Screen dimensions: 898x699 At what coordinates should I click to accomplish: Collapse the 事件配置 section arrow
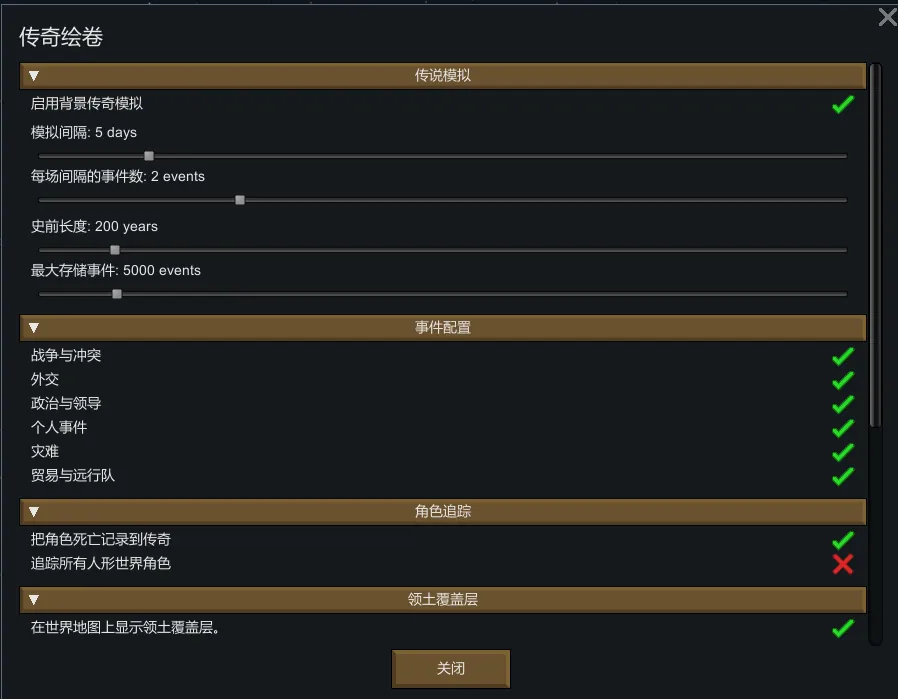[34, 328]
